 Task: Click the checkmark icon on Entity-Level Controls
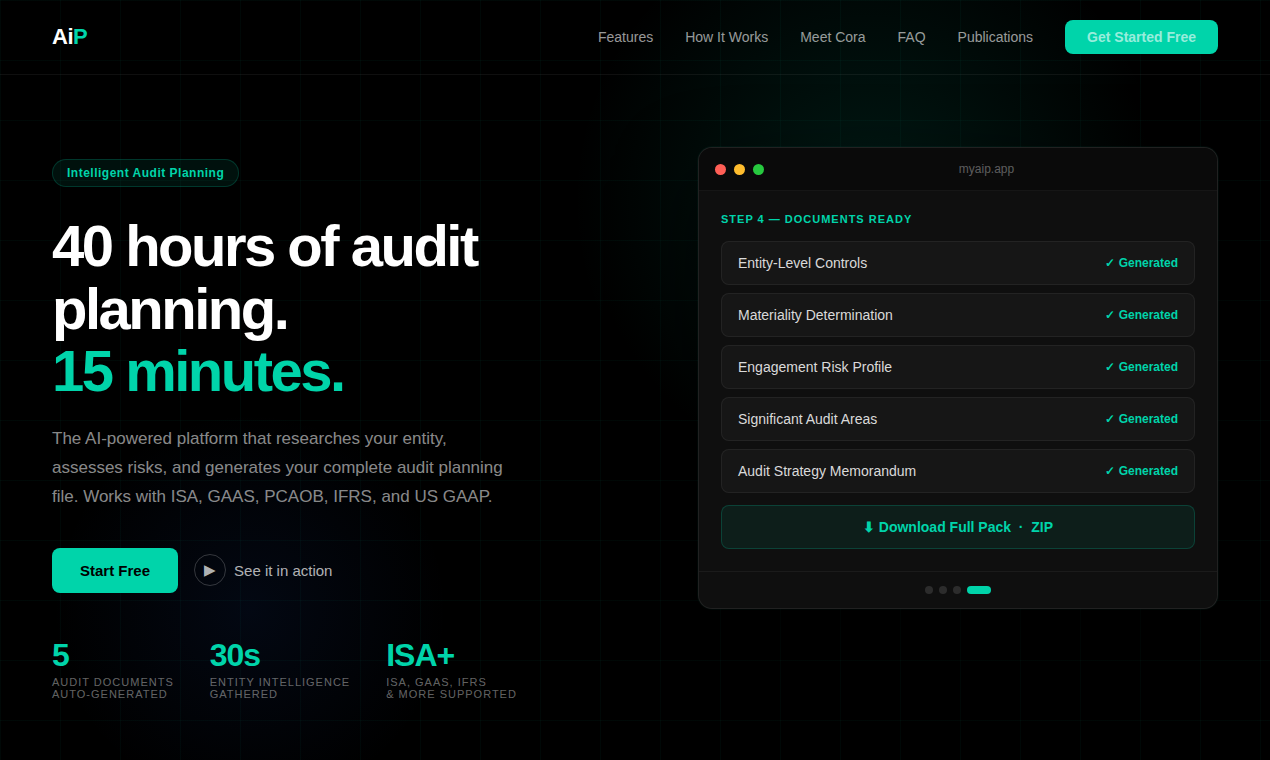[x=1108, y=262]
